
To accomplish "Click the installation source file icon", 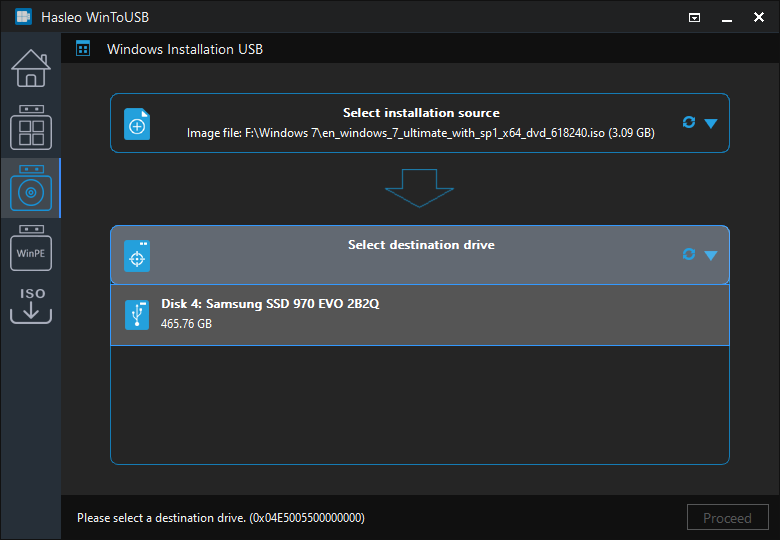I will point(137,124).
